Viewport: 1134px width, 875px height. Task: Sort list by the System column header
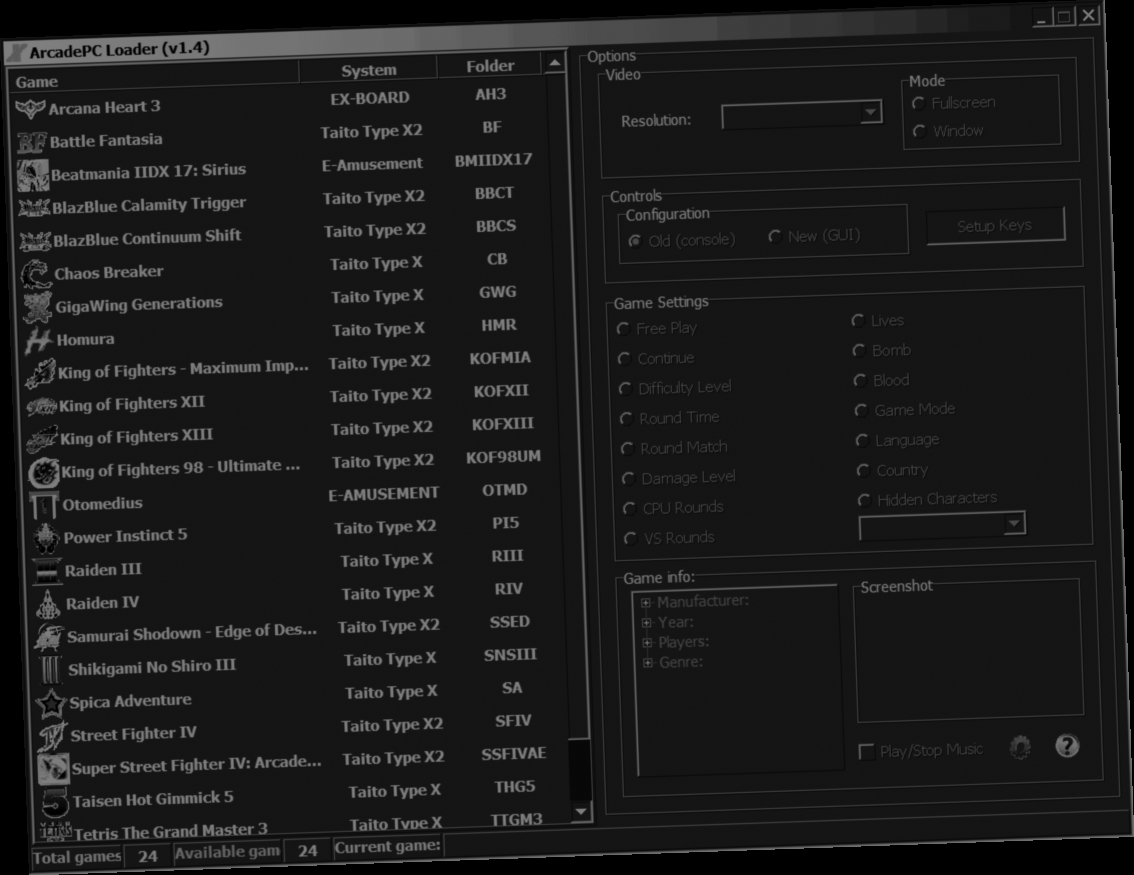pyautogui.click(x=368, y=70)
